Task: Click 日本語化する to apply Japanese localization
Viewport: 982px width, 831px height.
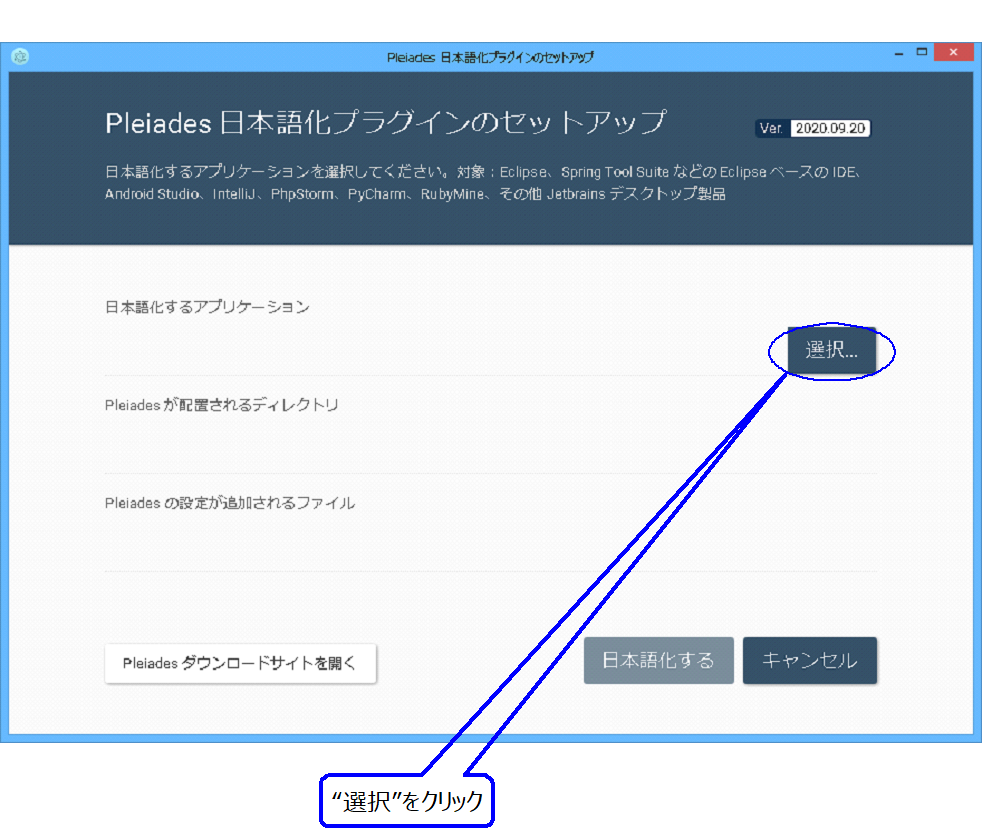Action: [x=658, y=660]
